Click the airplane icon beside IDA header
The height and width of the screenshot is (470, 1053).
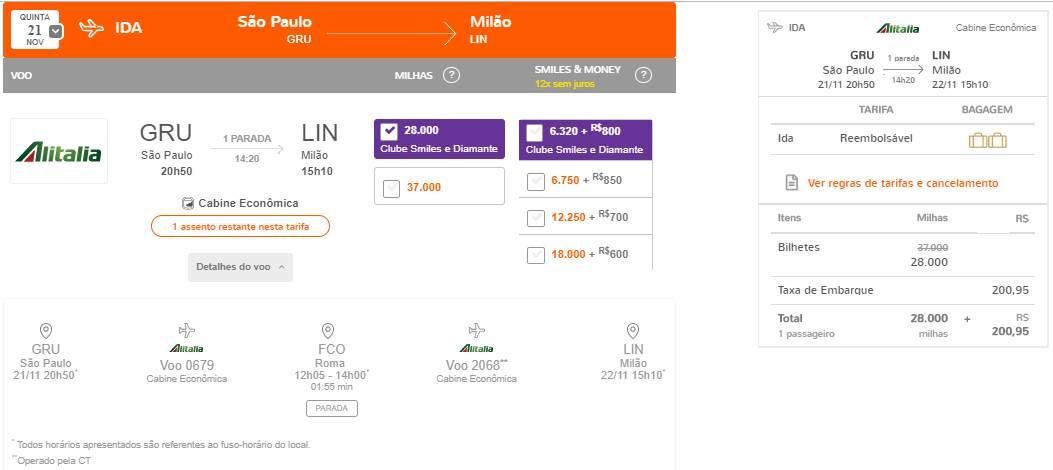point(91,28)
